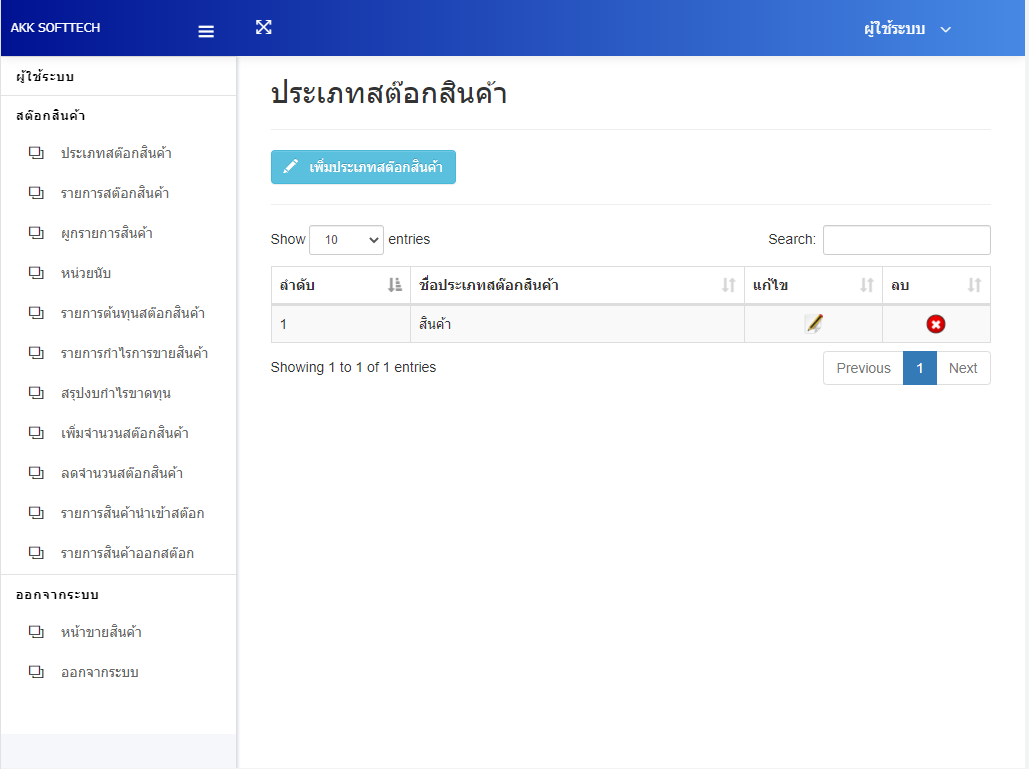Click the icon beside ออกจากระบบ menu item
Image resolution: width=1029 pixels, height=769 pixels.
[37, 672]
